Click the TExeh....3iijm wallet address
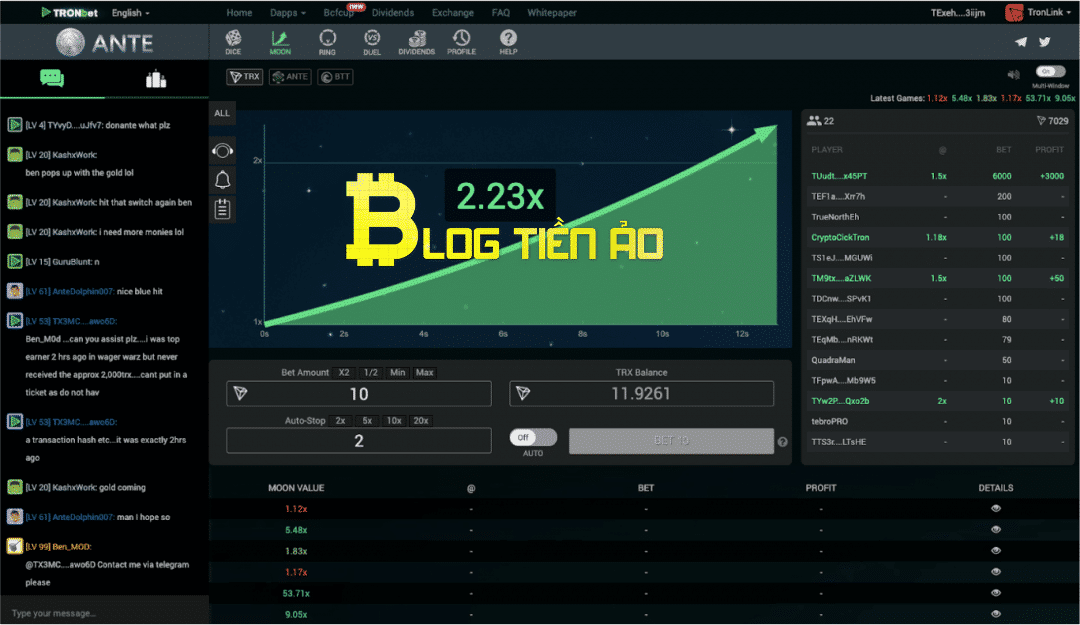 [x=958, y=12]
